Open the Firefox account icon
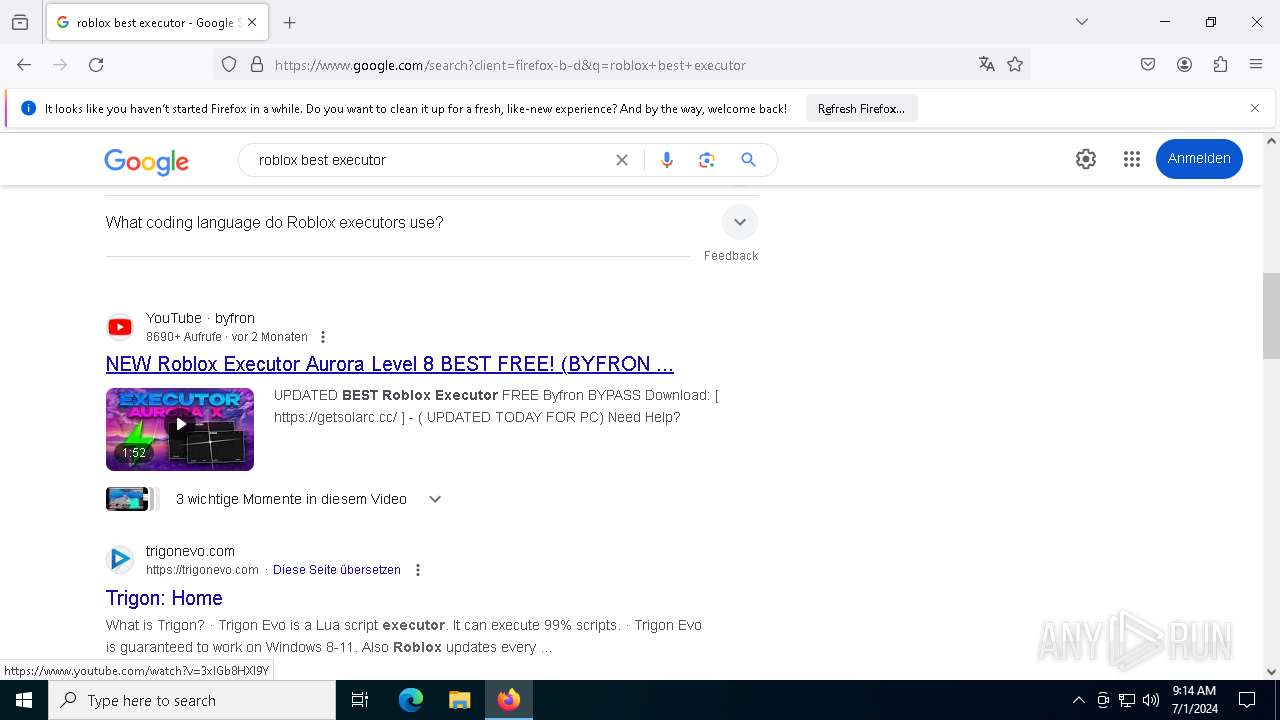The width and height of the screenshot is (1280, 720). pyautogui.click(x=1184, y=65)
